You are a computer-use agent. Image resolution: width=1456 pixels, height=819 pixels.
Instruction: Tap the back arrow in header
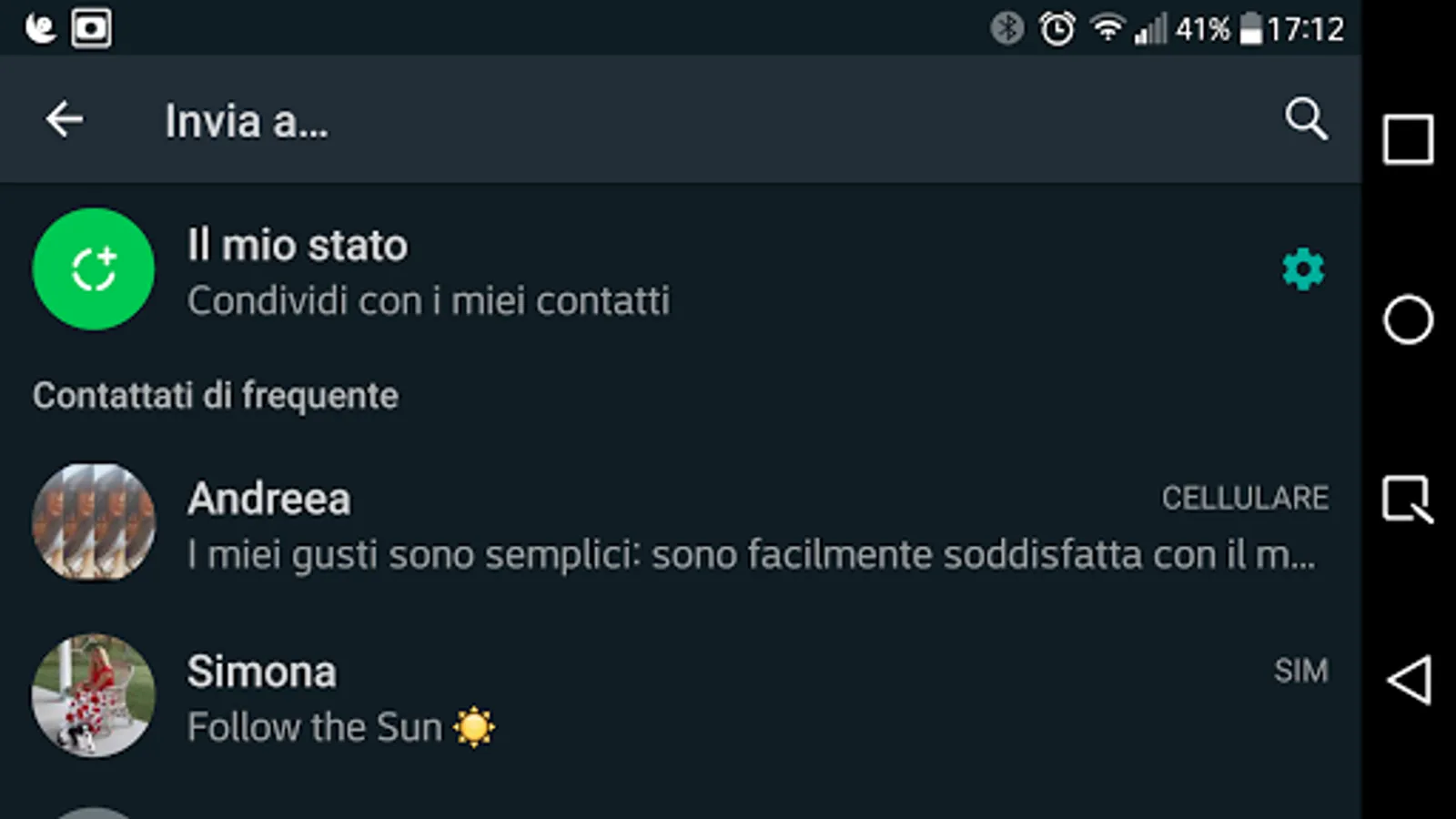(x=65, y=119)
